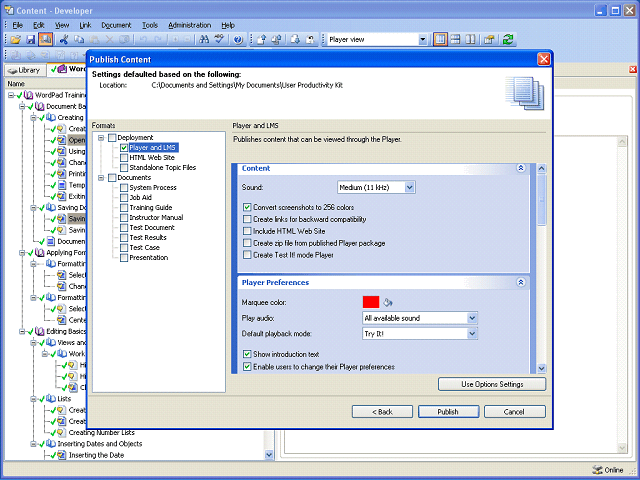
Task: Open the Default playback mode dropdown
Action: pyautogui.click(x=472, y=334)
